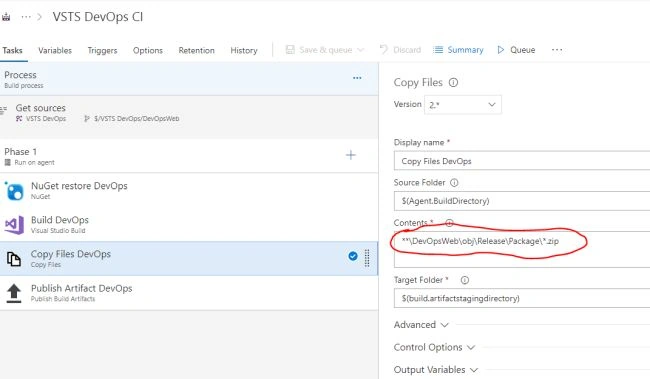Select the Build DevOps task

click(189, 225)
